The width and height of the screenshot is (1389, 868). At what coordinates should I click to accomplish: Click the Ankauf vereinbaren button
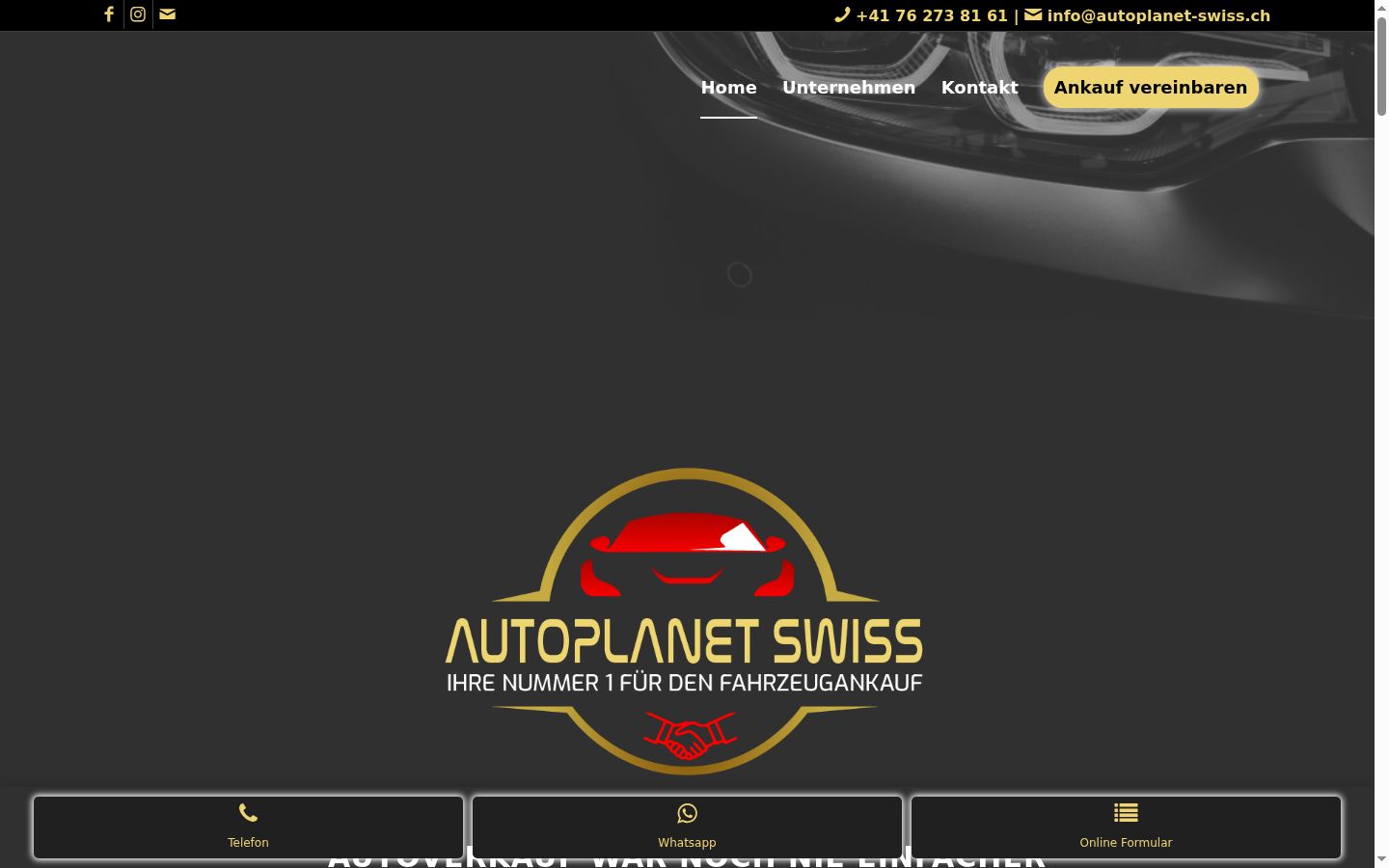pos(1151,88)
